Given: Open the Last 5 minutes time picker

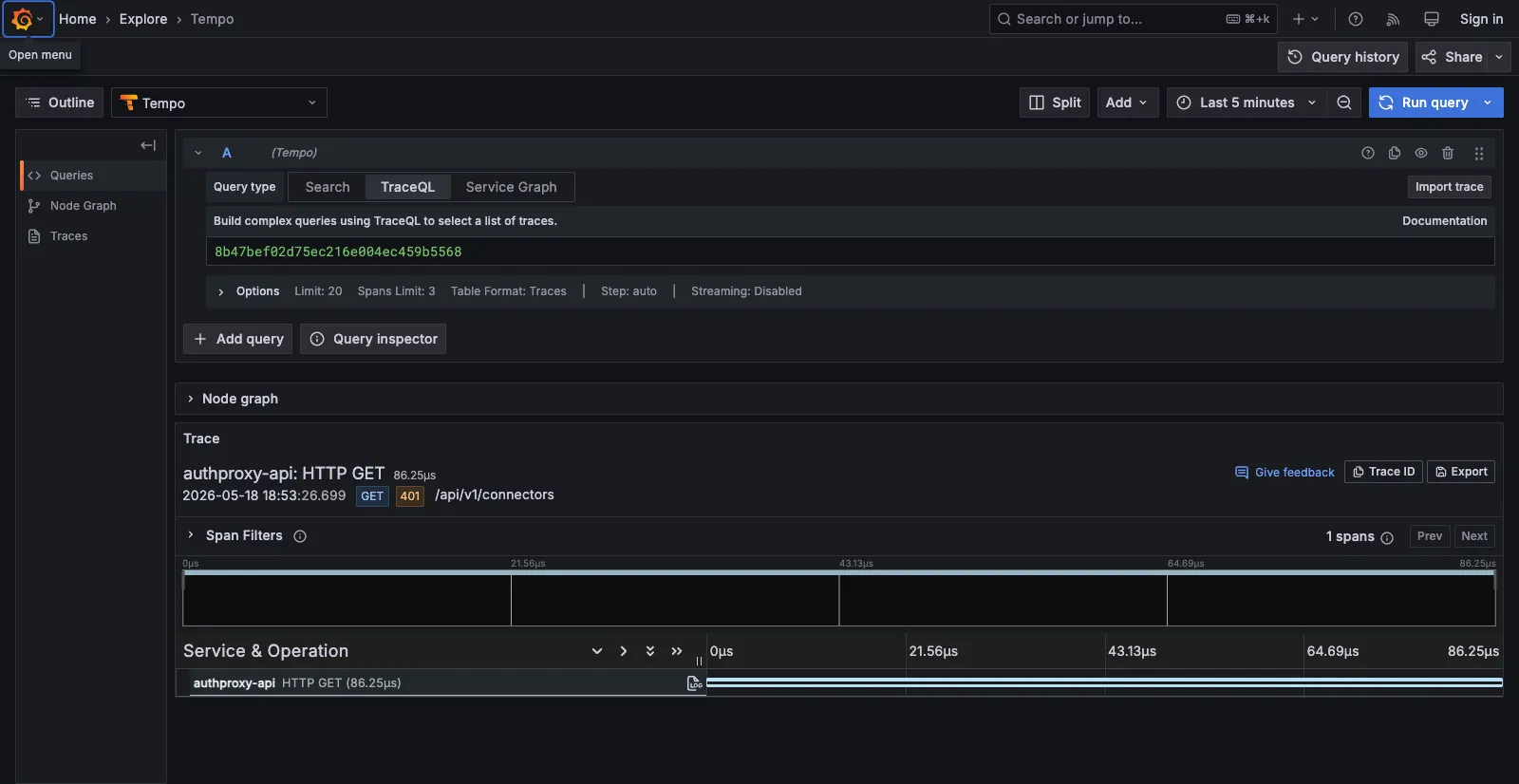Looking at the screenshot, I should pos(1246,103).
